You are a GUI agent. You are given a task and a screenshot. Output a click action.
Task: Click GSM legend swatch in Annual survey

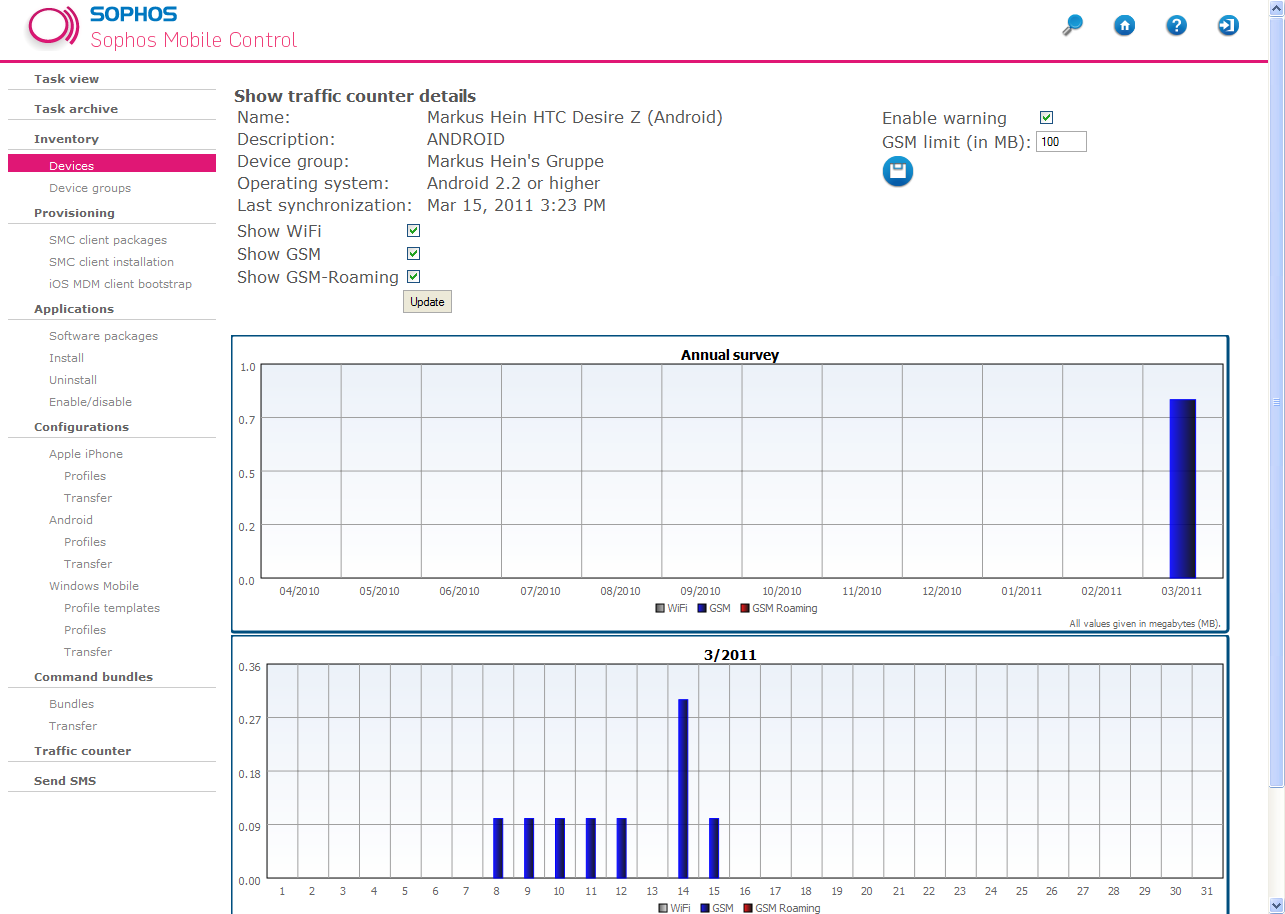(x=704, y=608)
